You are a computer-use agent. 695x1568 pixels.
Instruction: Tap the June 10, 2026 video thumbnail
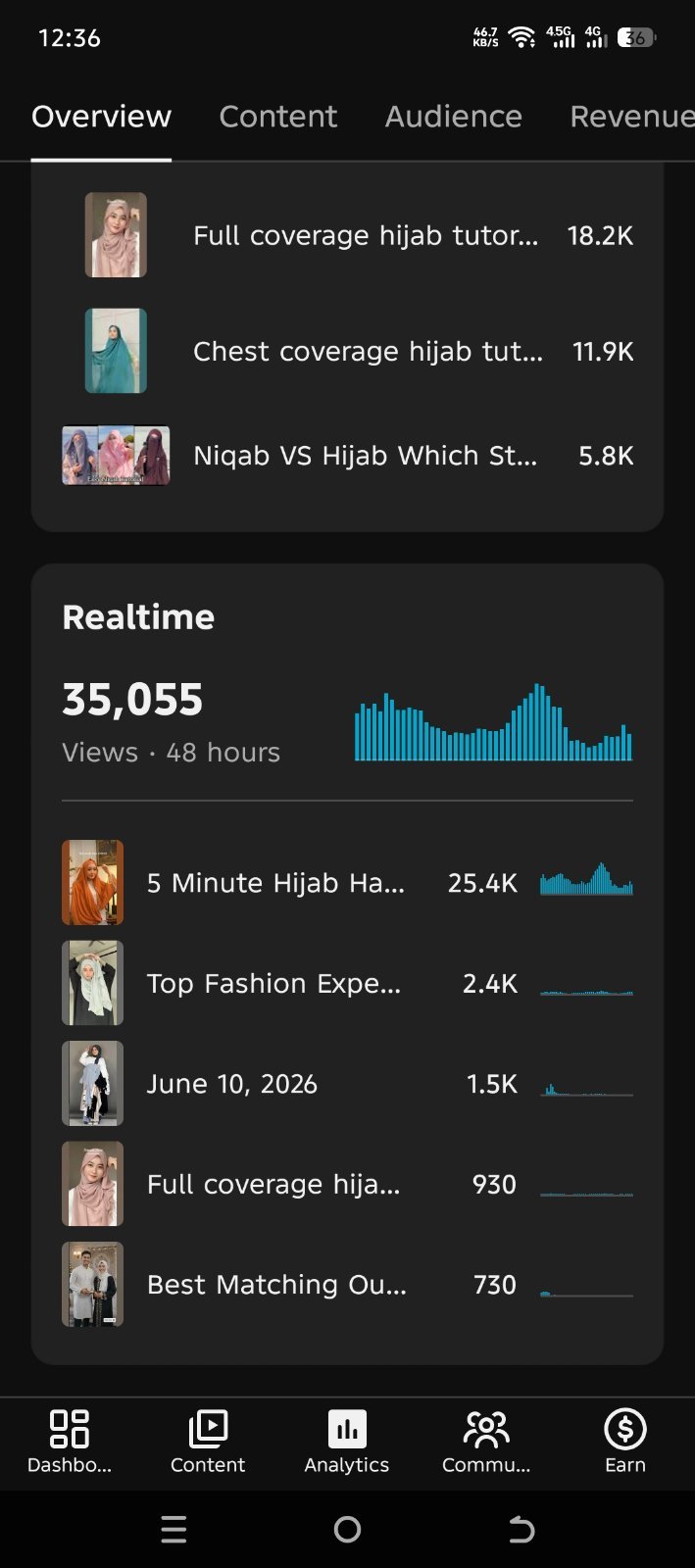[x=92, y=1084]
